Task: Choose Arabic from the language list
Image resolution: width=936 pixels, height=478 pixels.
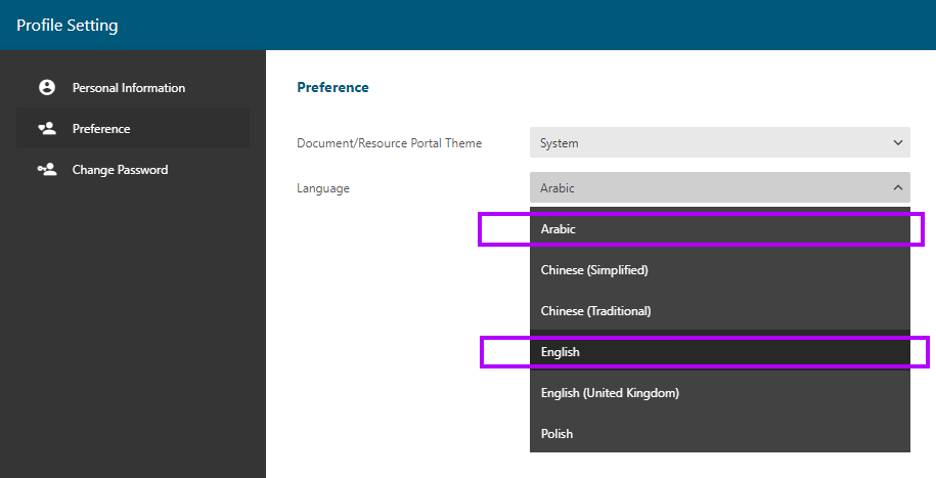Action: pyautogui.click(x=558, y=229)
